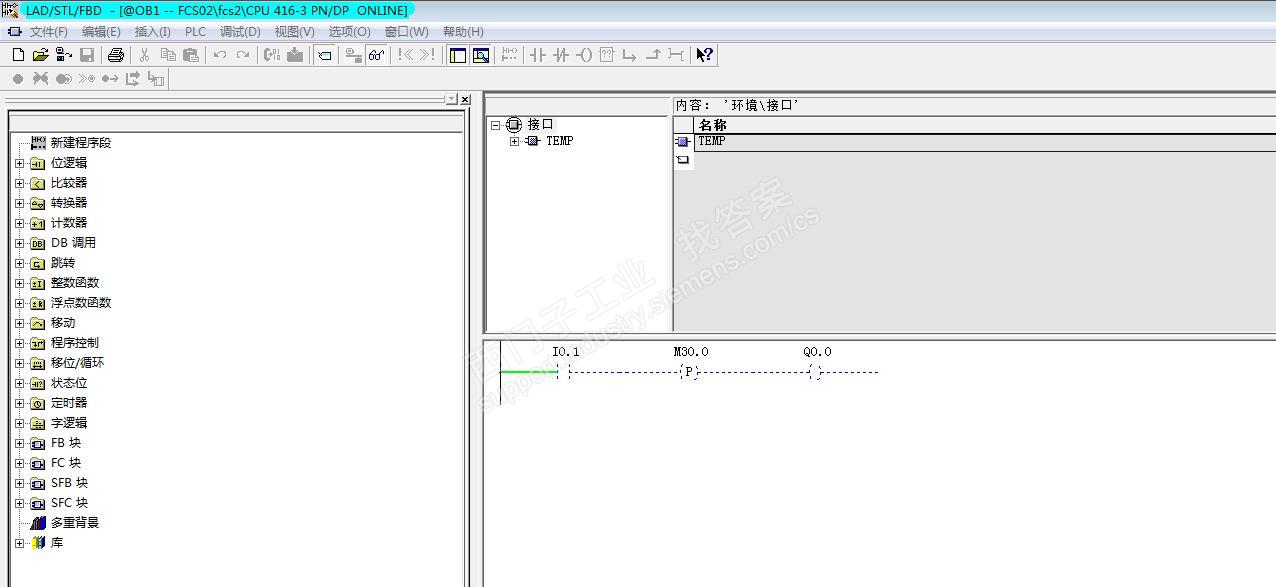Click the set breakpoint icon
The image size is (1276, 587).
click(x=18, y=78)
